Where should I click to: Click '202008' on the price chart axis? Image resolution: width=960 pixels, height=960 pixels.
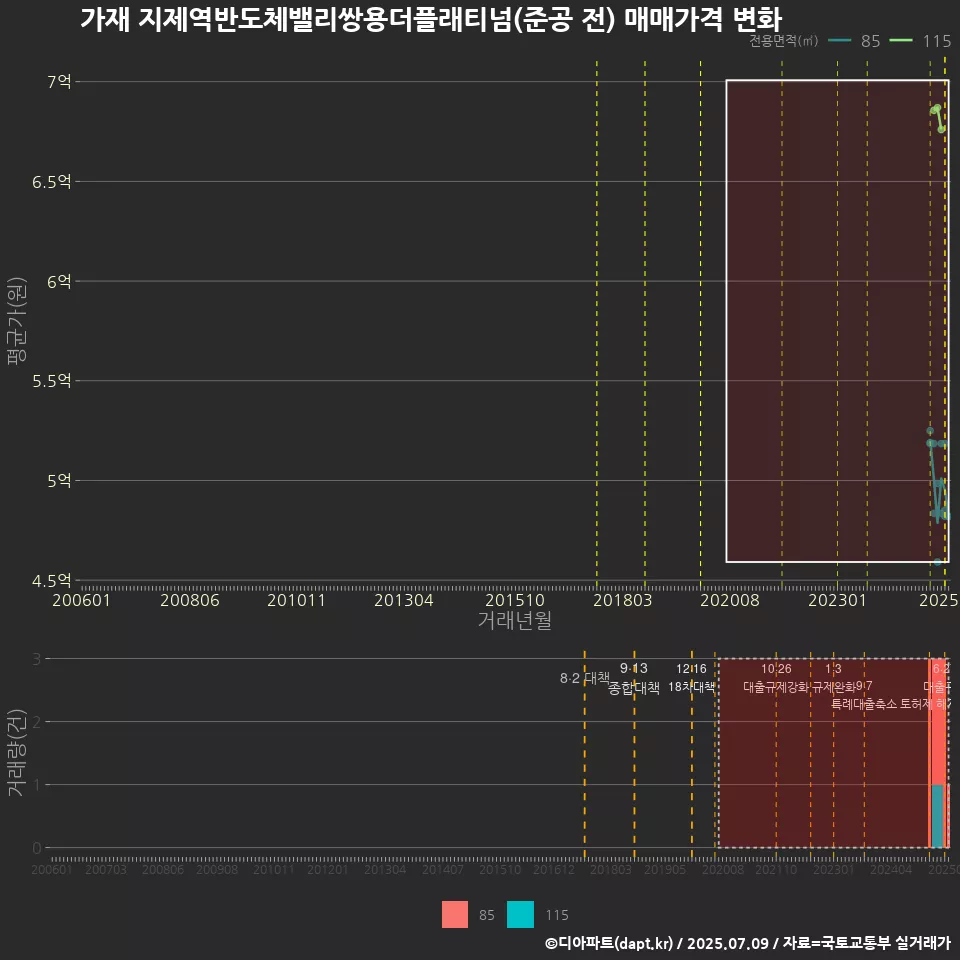[x=730, y=600]
